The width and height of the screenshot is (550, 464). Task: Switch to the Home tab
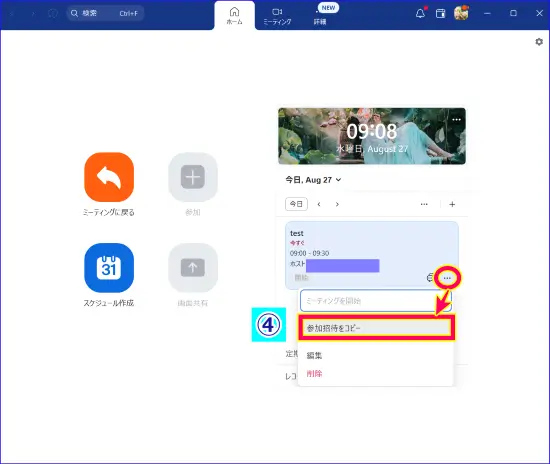click(x=234, y=16)
